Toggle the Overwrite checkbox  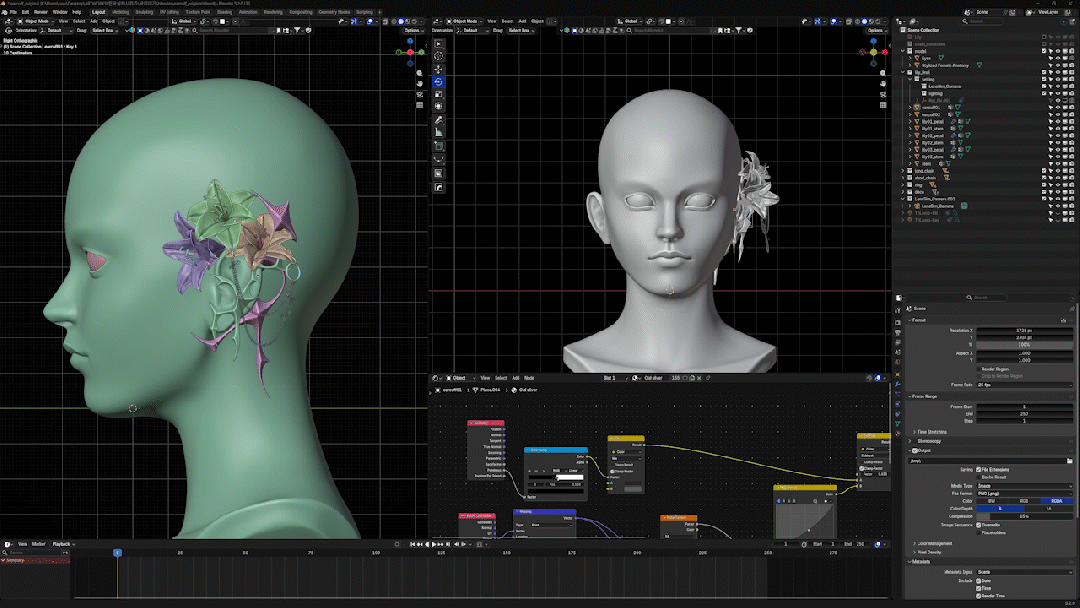pyautogui.click(x=979, y=525)
